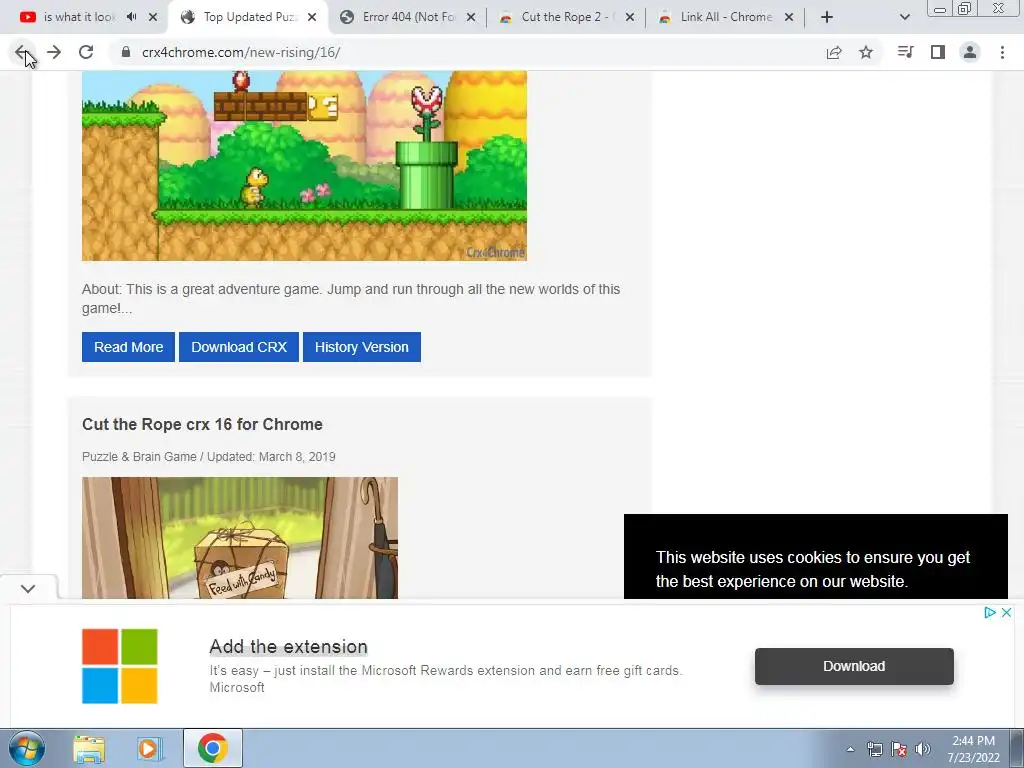Select the 'Top Updated Puz' tab
Image resolution: width=1024 pixels, height=768 pixels.
(251, 17)
